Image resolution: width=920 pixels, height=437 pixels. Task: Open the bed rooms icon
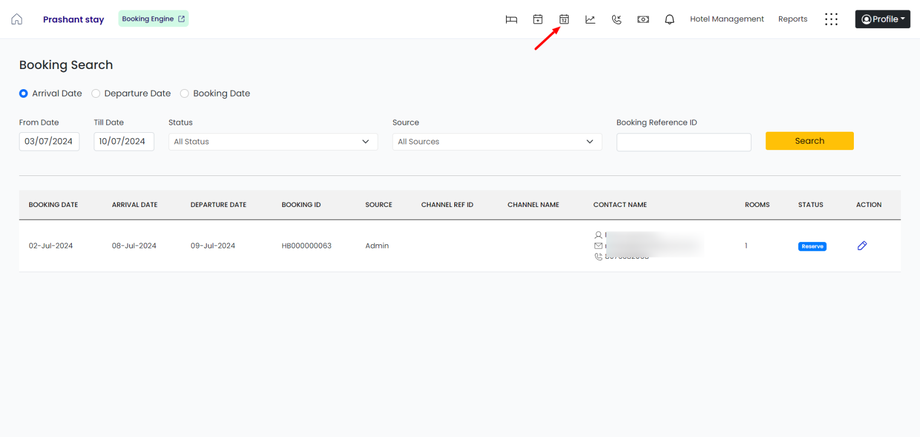(x=511, y=19)
